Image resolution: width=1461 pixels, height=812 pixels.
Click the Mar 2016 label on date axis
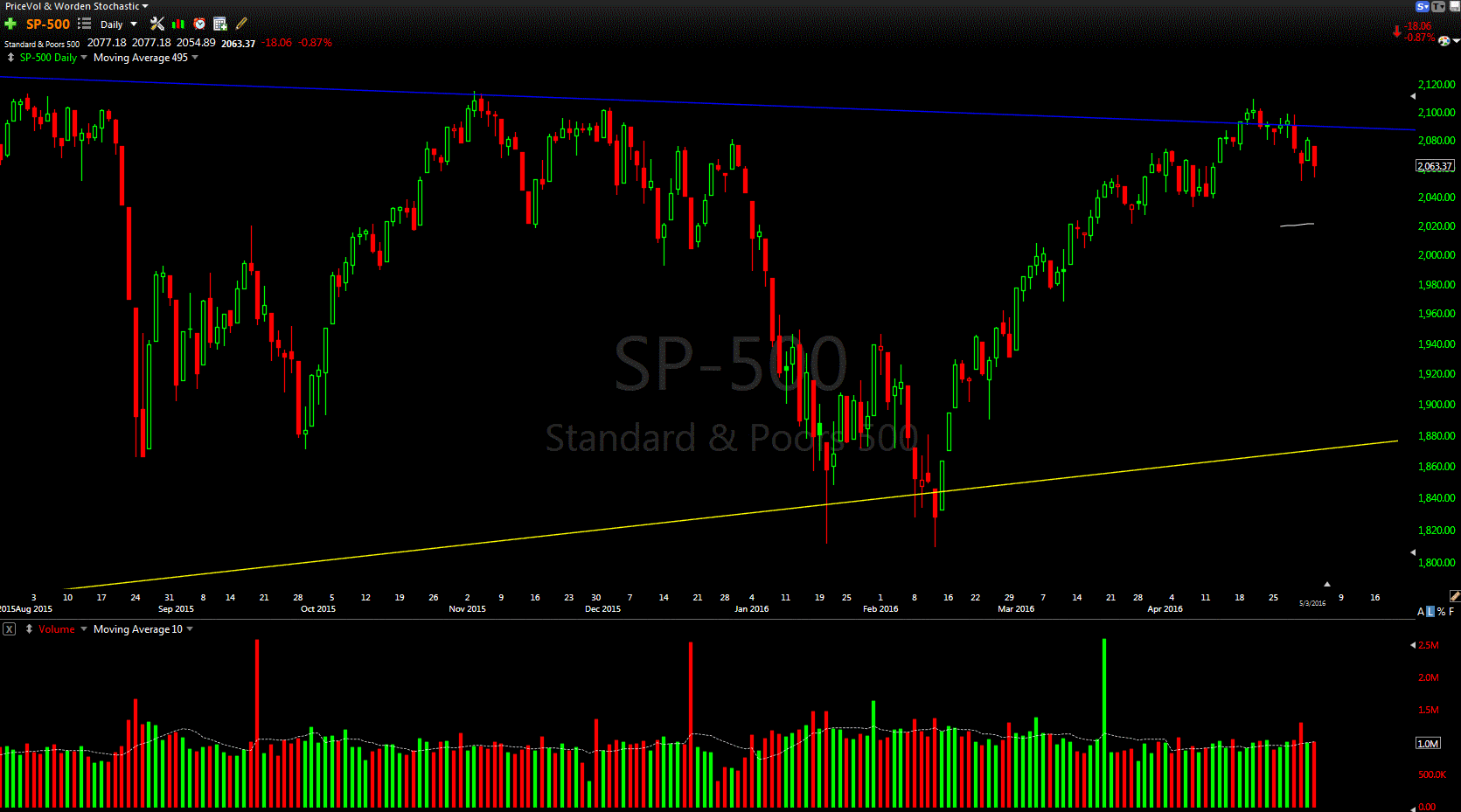click(1016, 609)
